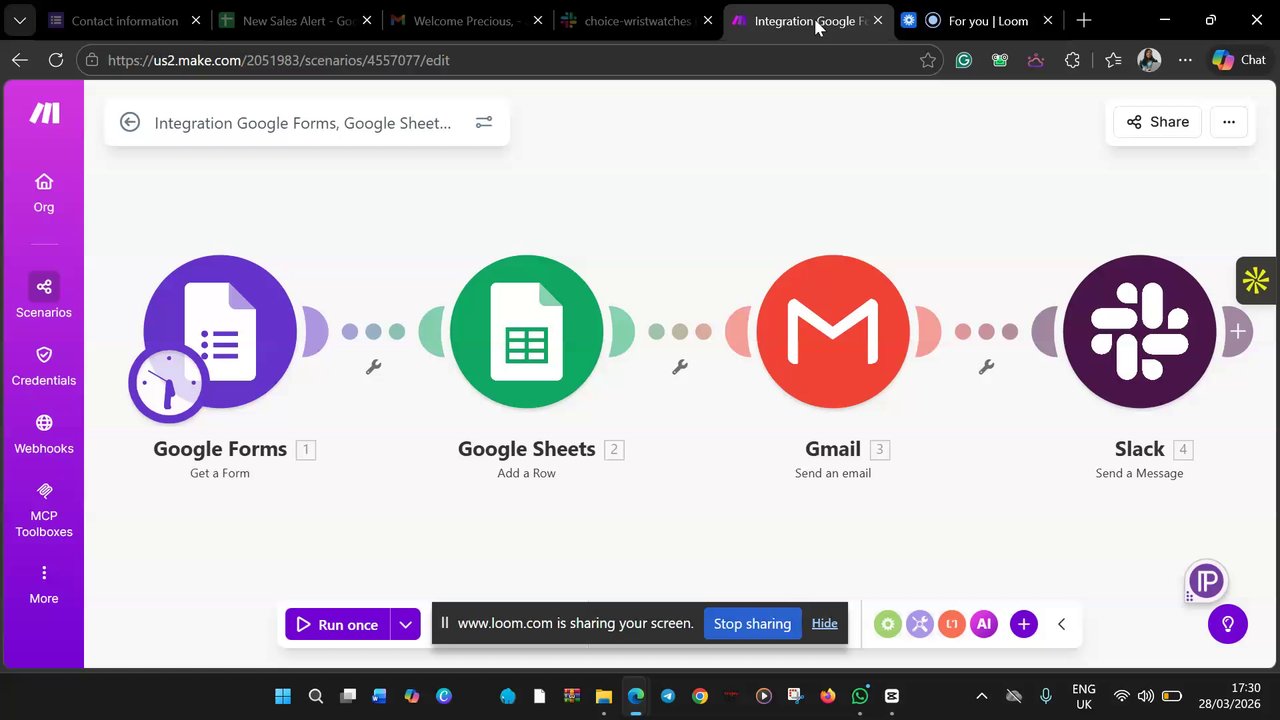Open More options in the sidebar
The width and height of the screenshot is (1280, 720).
point(44,584)
